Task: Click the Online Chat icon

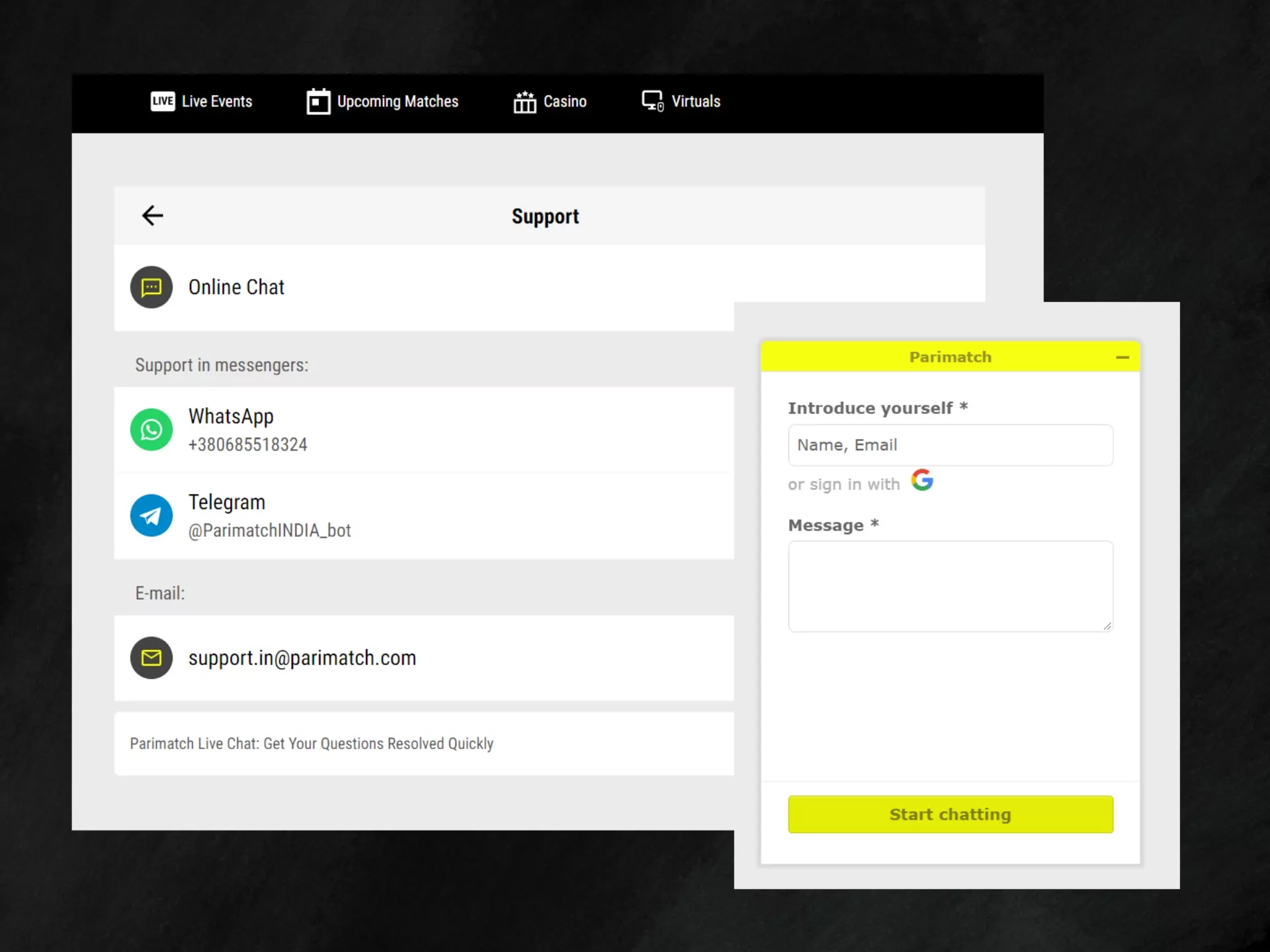Action: click(x=151, y=287)
